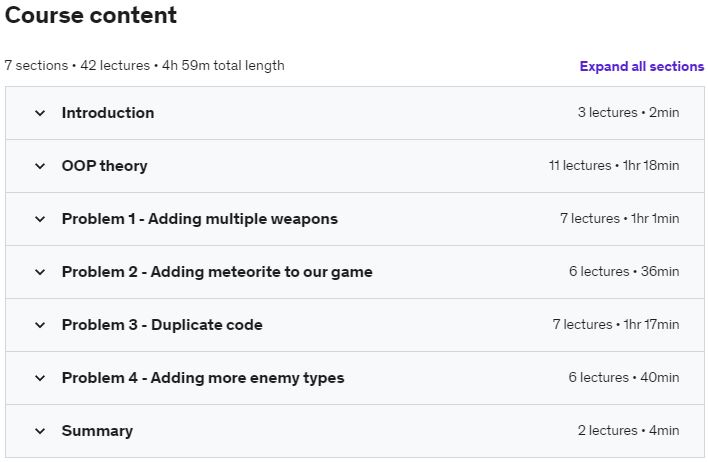Viewport: 708px width, 462px height.
Task: Select the OOP theory section title
Action: [104, 166]
